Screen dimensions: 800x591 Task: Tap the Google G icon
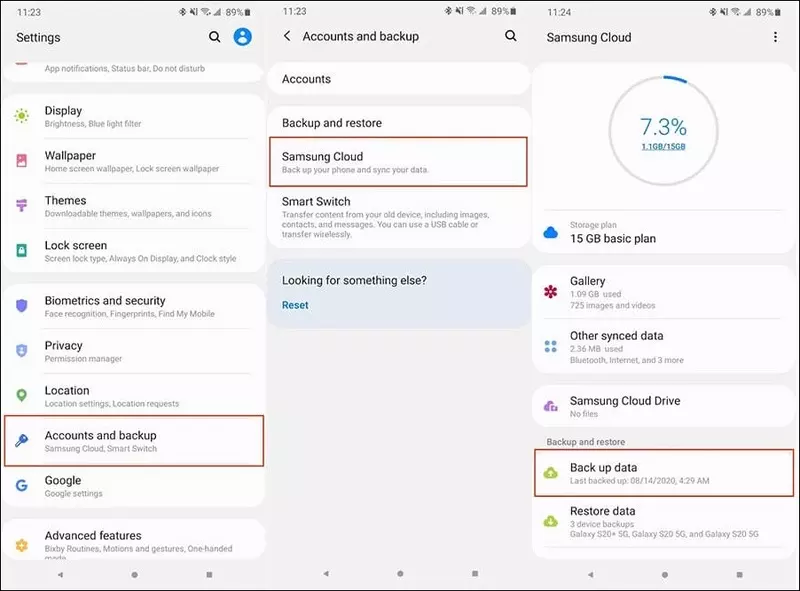click(x=21, y=485)
